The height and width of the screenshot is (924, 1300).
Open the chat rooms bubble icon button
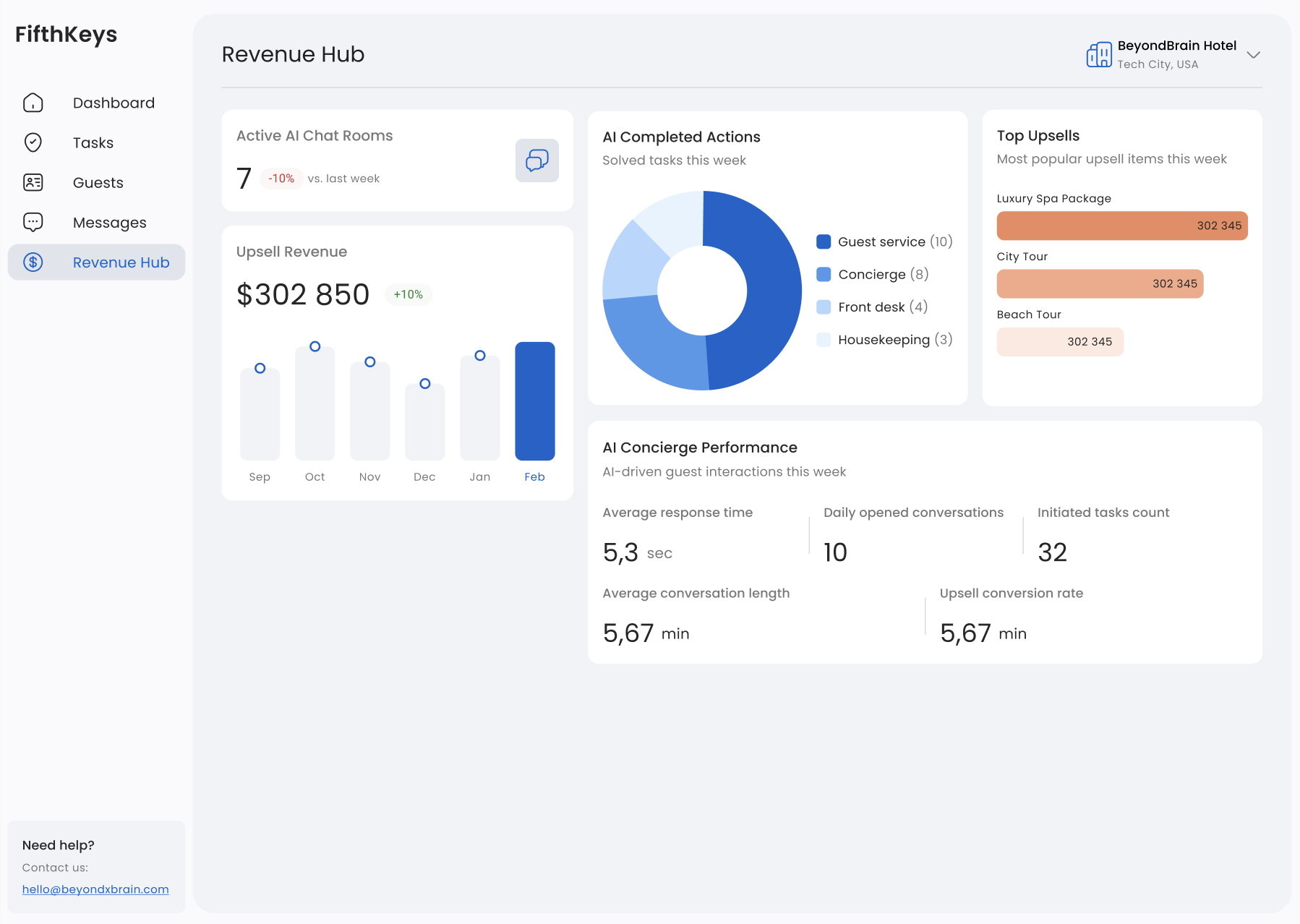point(536,160)
